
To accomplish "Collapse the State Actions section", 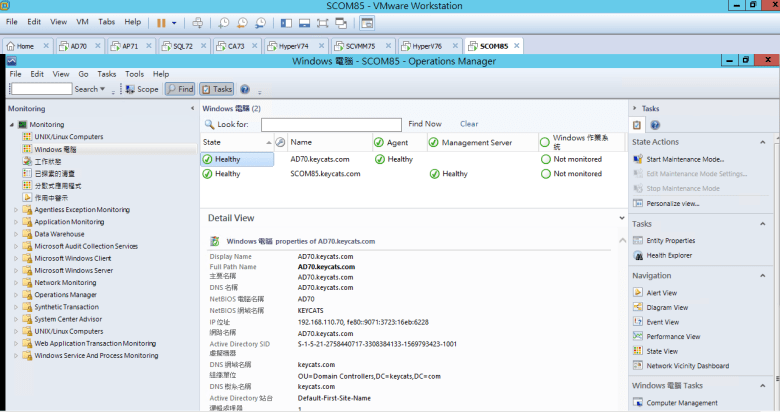I will (x=770, y=142).
